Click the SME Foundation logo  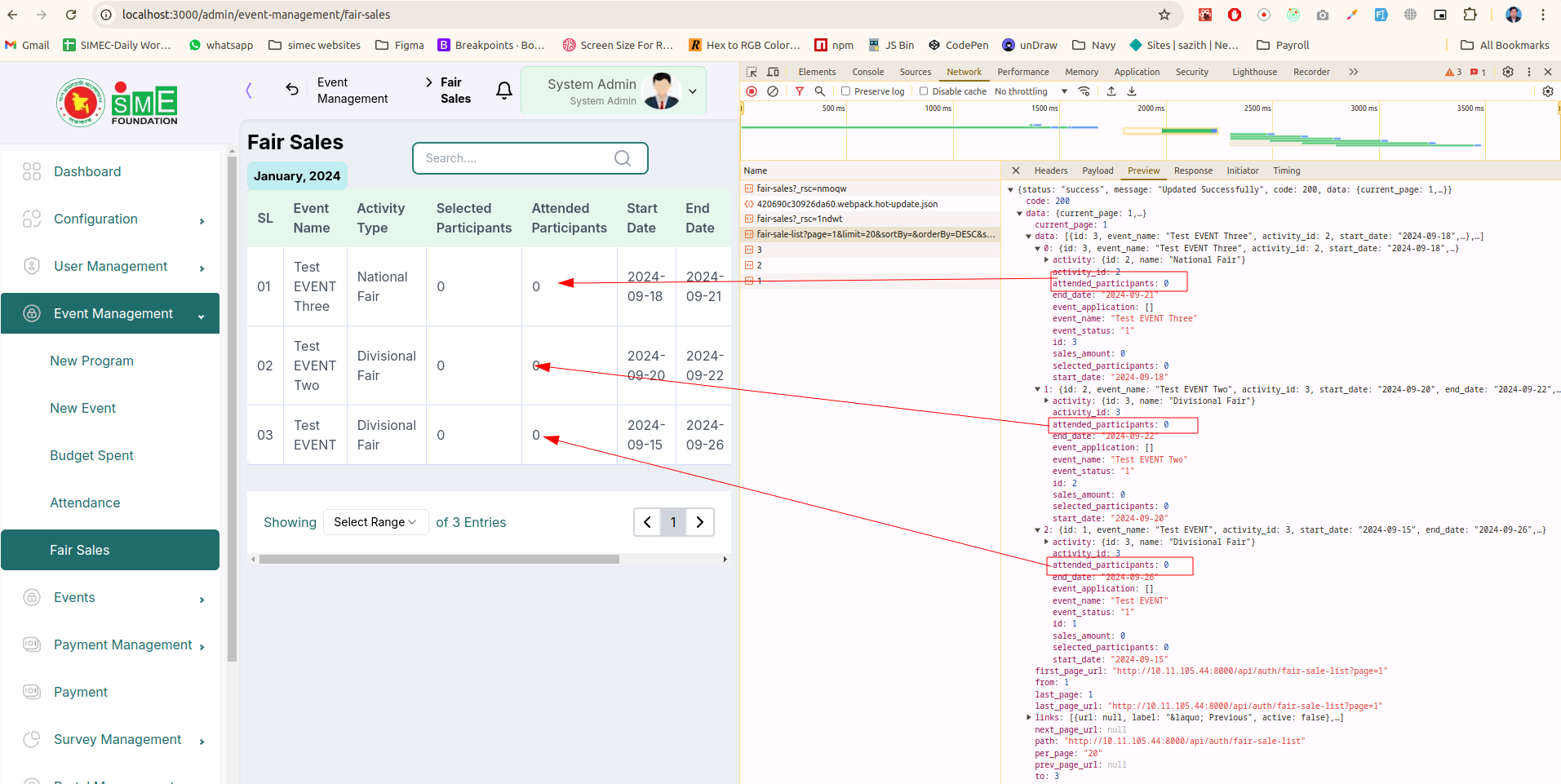[x=117, y=103]
